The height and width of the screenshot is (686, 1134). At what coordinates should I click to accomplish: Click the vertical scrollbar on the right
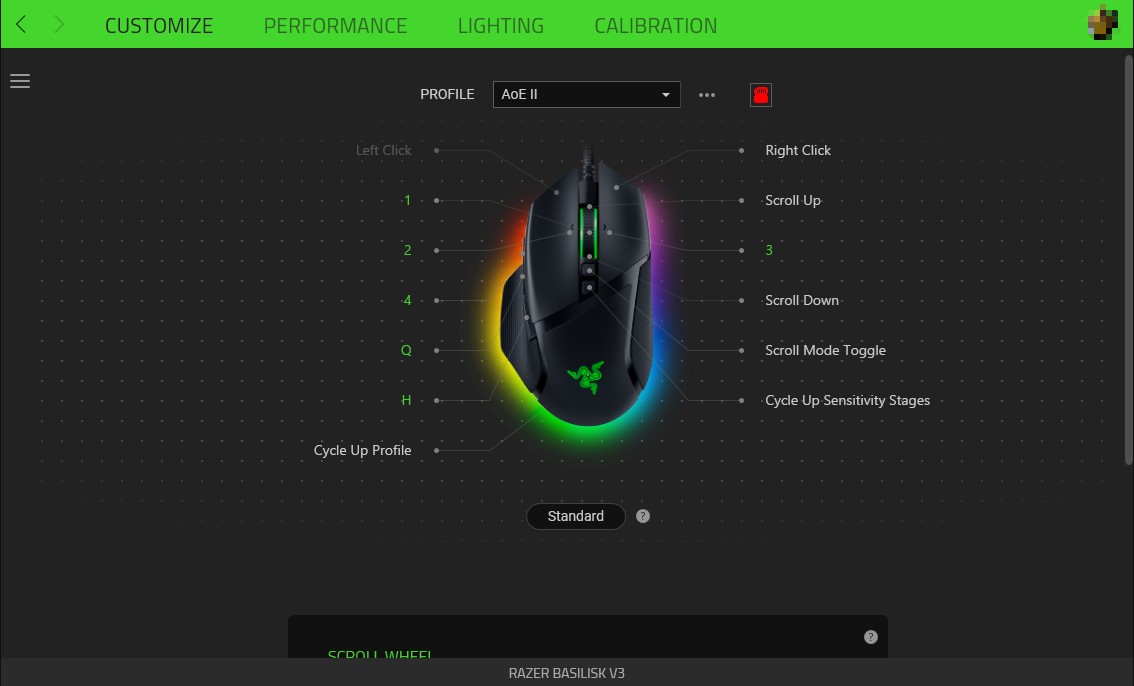[x=1128, y=260]
